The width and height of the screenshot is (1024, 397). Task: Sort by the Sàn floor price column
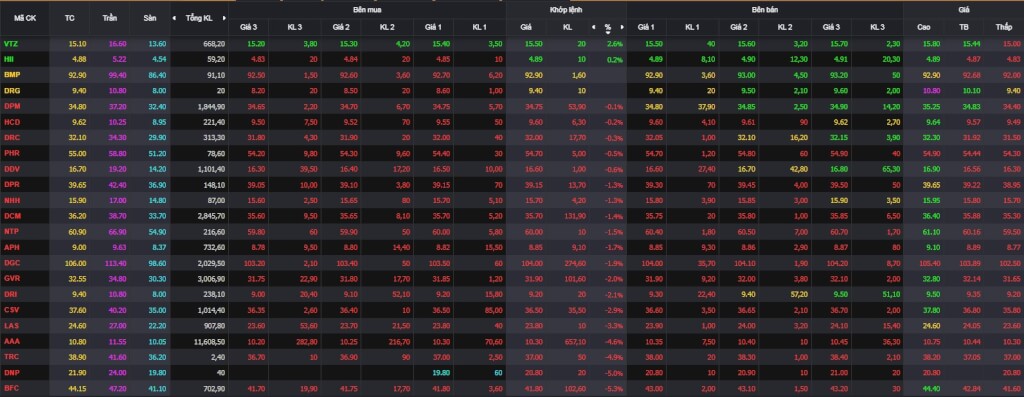[x=150, y=18]
